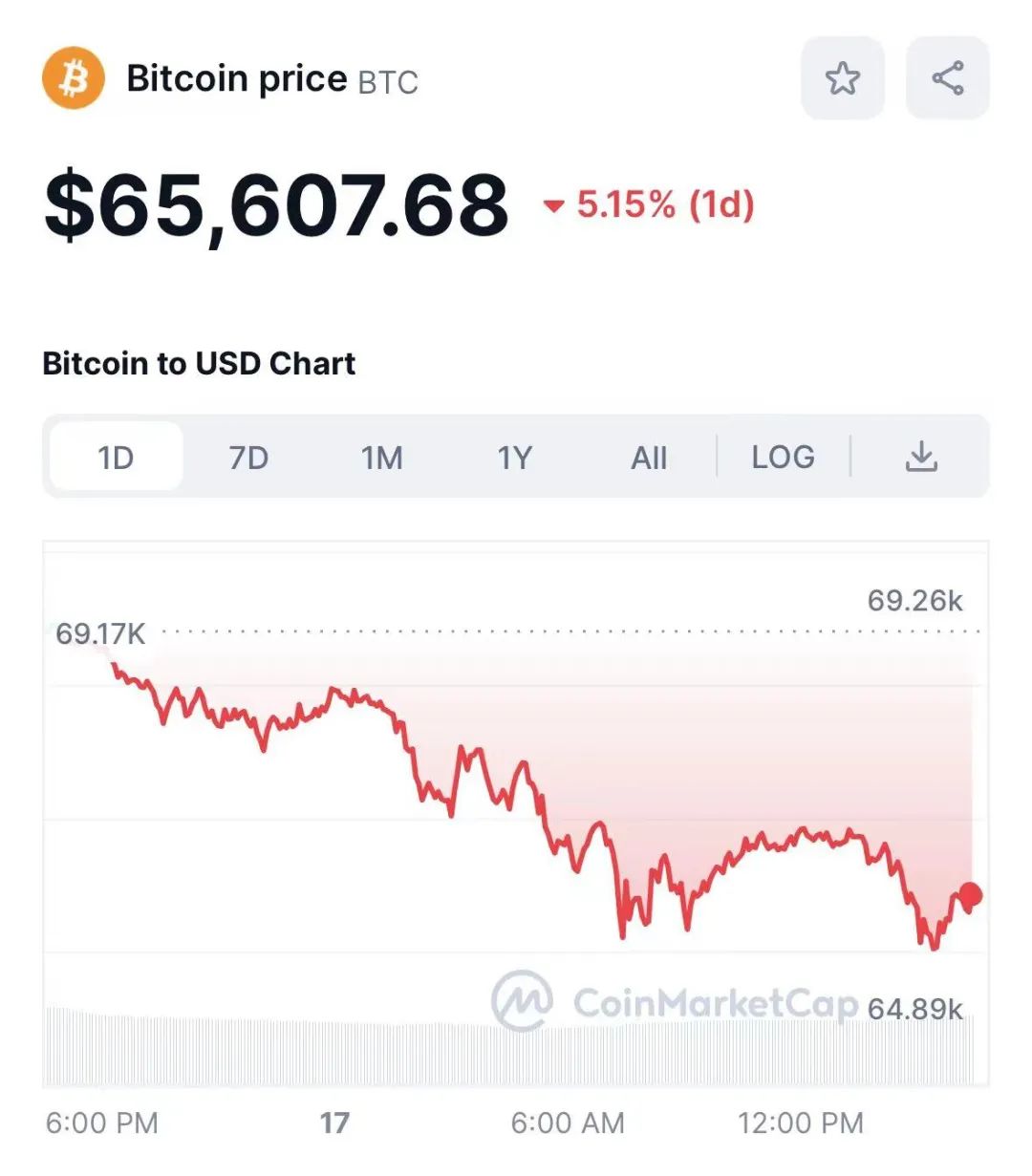Screen dimensions: 1032x1176
Task: Click the 69.17K opening price label
Action: pos(100,633)
